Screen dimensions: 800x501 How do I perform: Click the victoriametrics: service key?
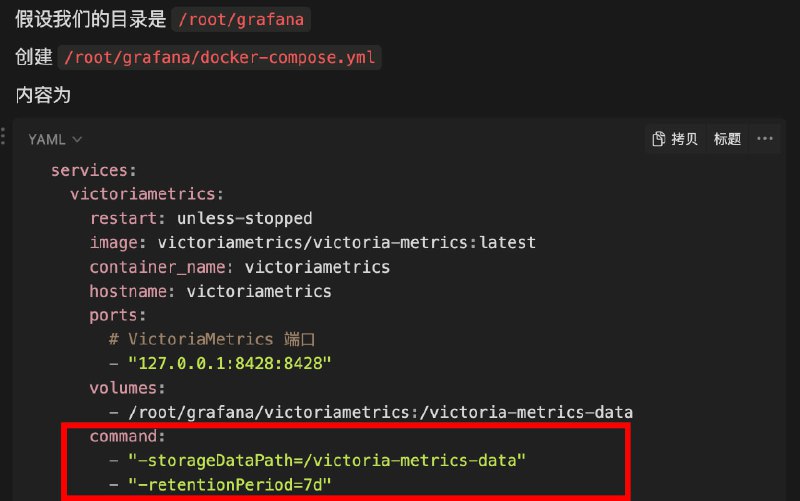(x=147, y=194)
